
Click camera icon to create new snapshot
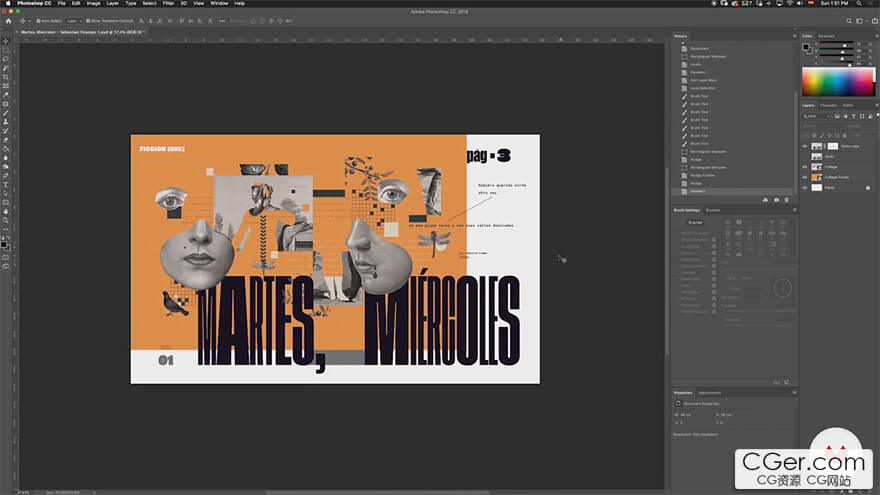click(x=776, y=200)
